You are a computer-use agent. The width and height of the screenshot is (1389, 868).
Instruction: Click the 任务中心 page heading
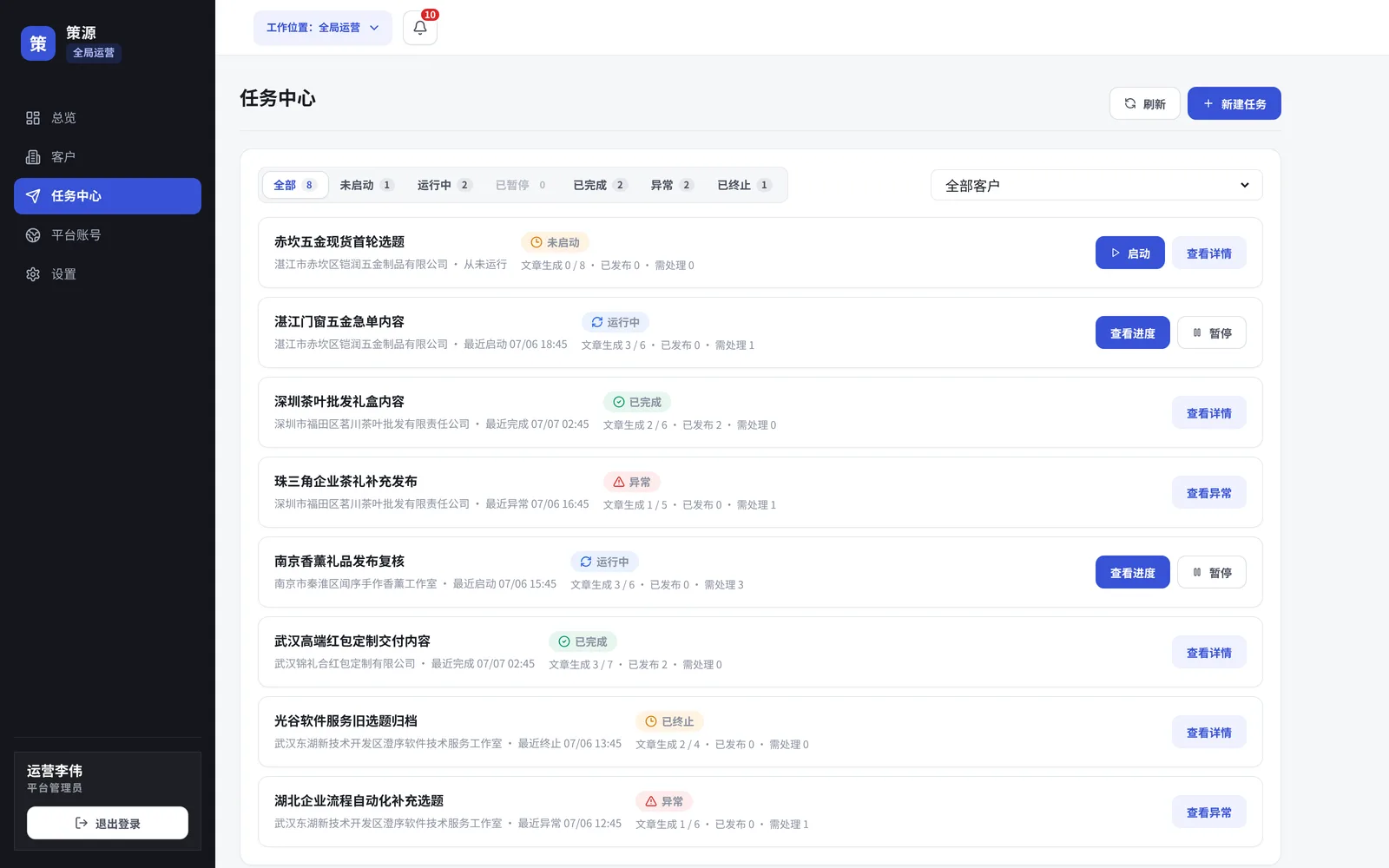(278, 98)
